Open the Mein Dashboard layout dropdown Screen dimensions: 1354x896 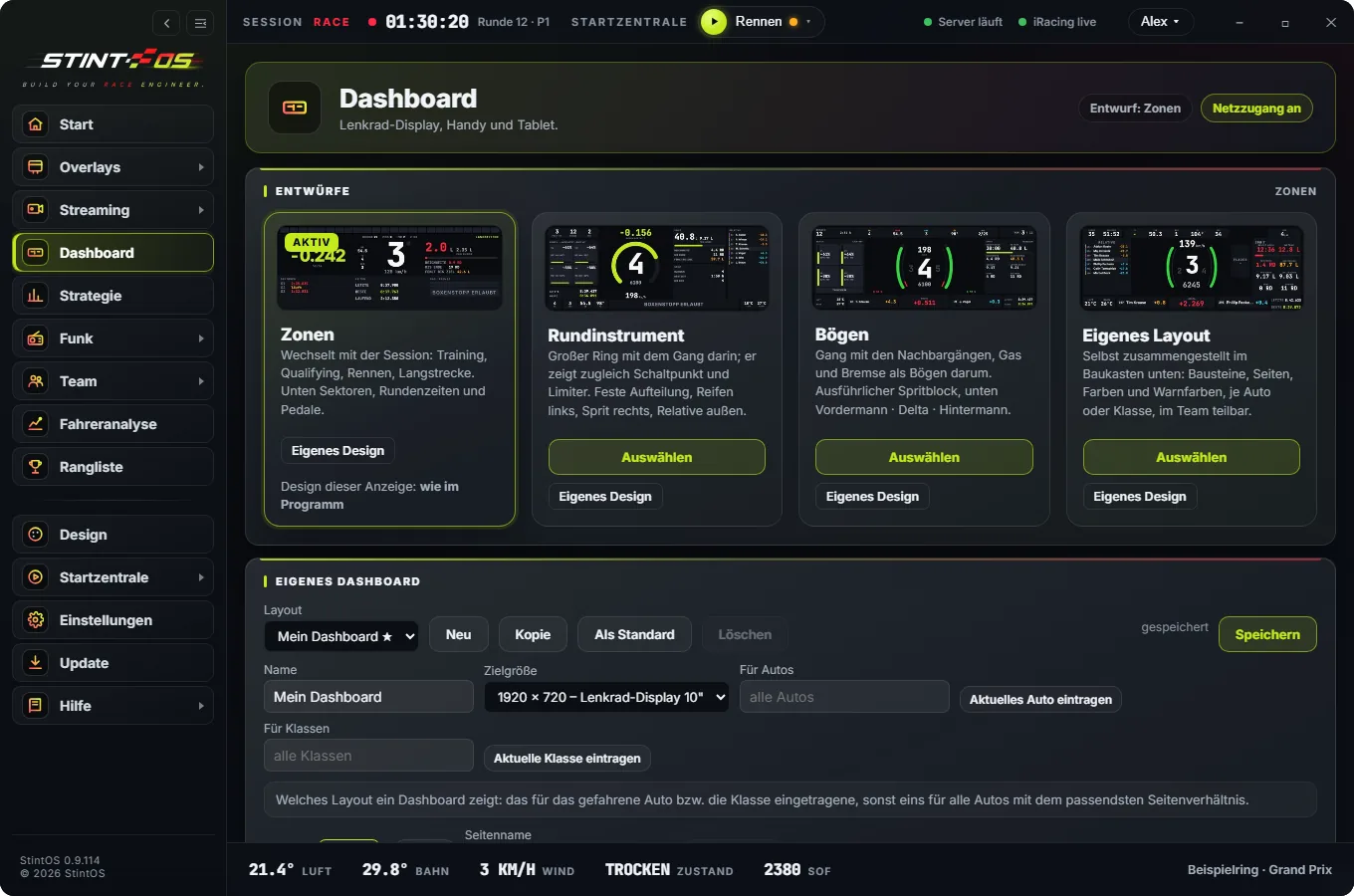[340, 636]
